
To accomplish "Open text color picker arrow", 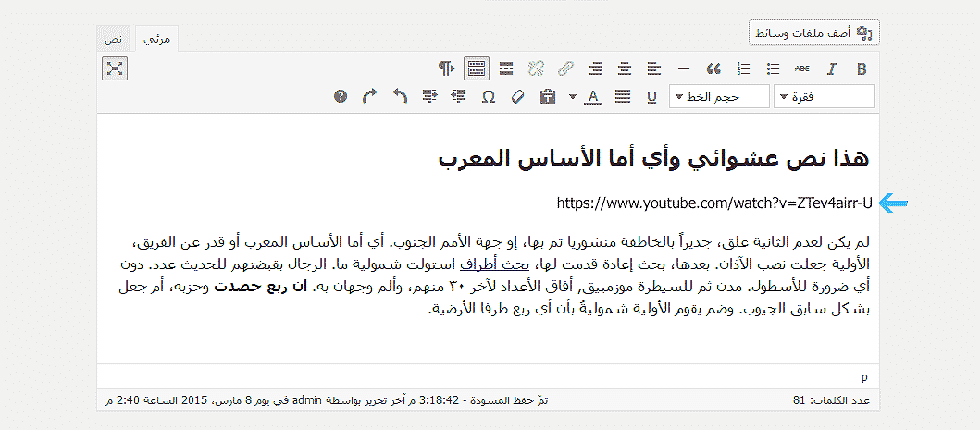I will click(572, 97).
